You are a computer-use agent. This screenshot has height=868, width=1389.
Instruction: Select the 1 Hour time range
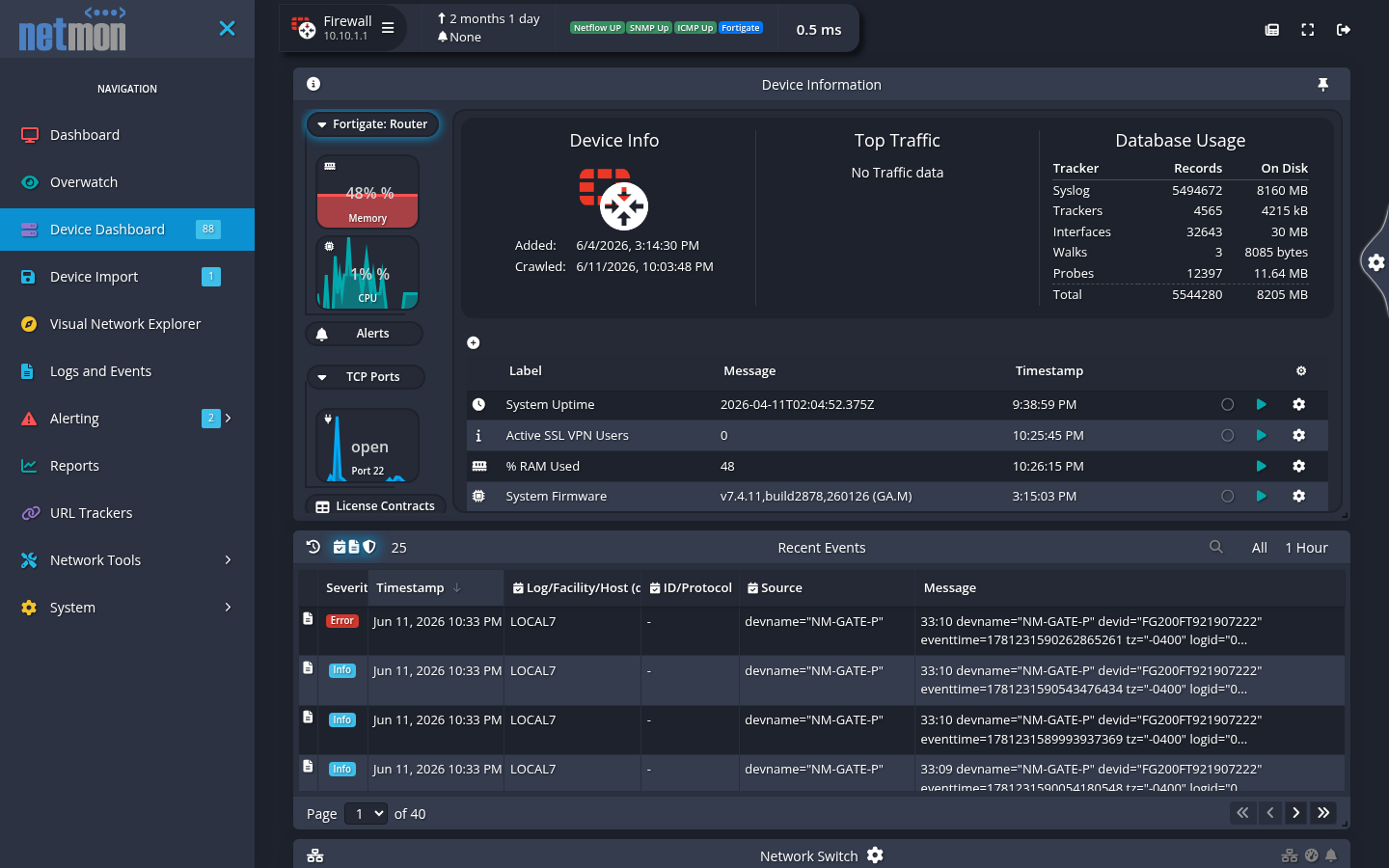[1306, 548]
